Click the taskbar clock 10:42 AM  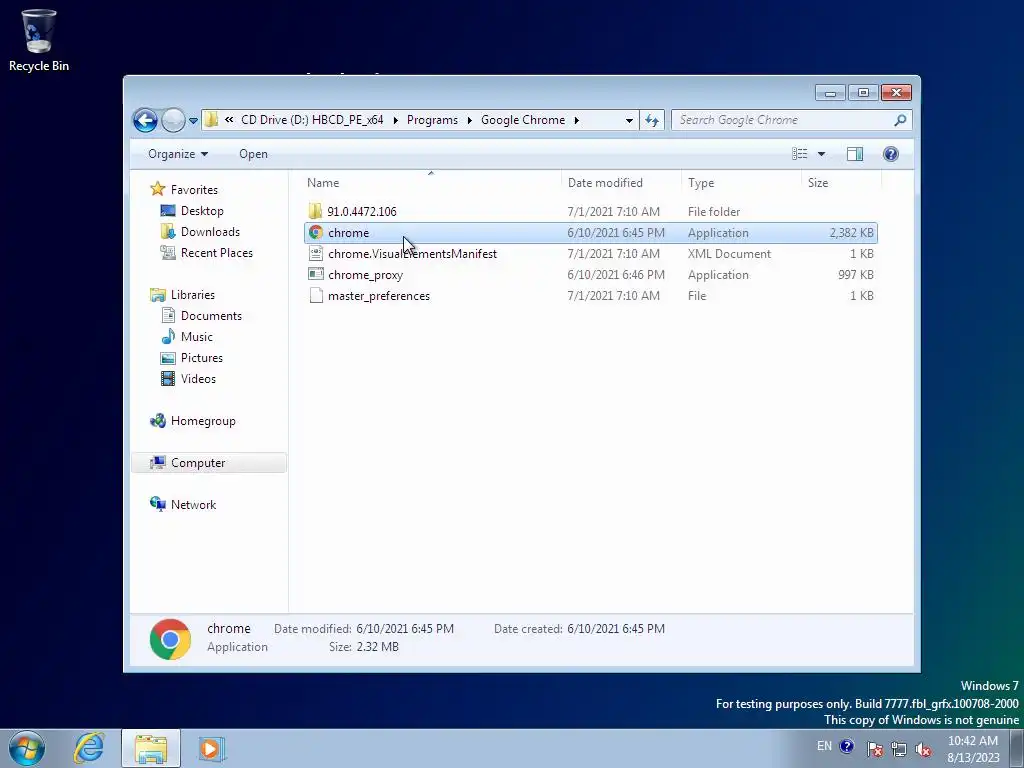point(973,741)
